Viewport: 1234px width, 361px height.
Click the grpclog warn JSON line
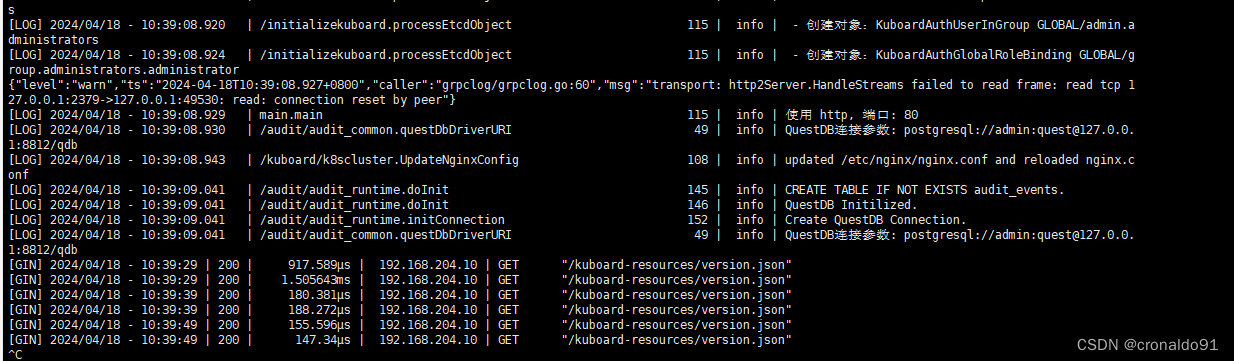pyautogui.click(x=570, y=92)
